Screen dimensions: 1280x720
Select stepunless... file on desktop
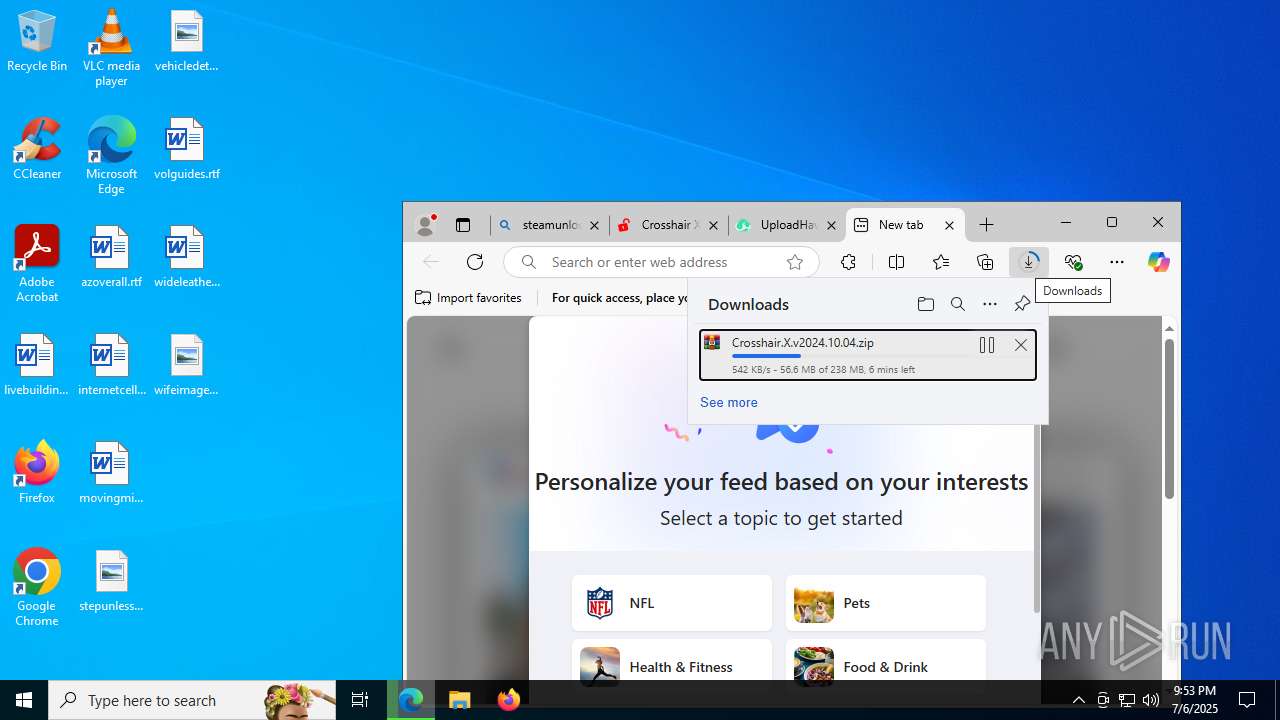click(x=111, y=582)
